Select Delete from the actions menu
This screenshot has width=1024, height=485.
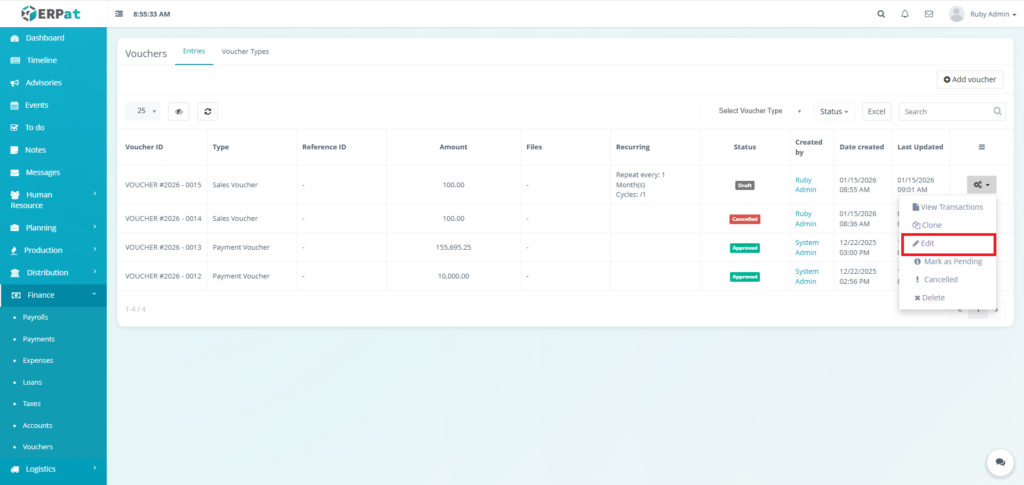[x=948, y=298]
